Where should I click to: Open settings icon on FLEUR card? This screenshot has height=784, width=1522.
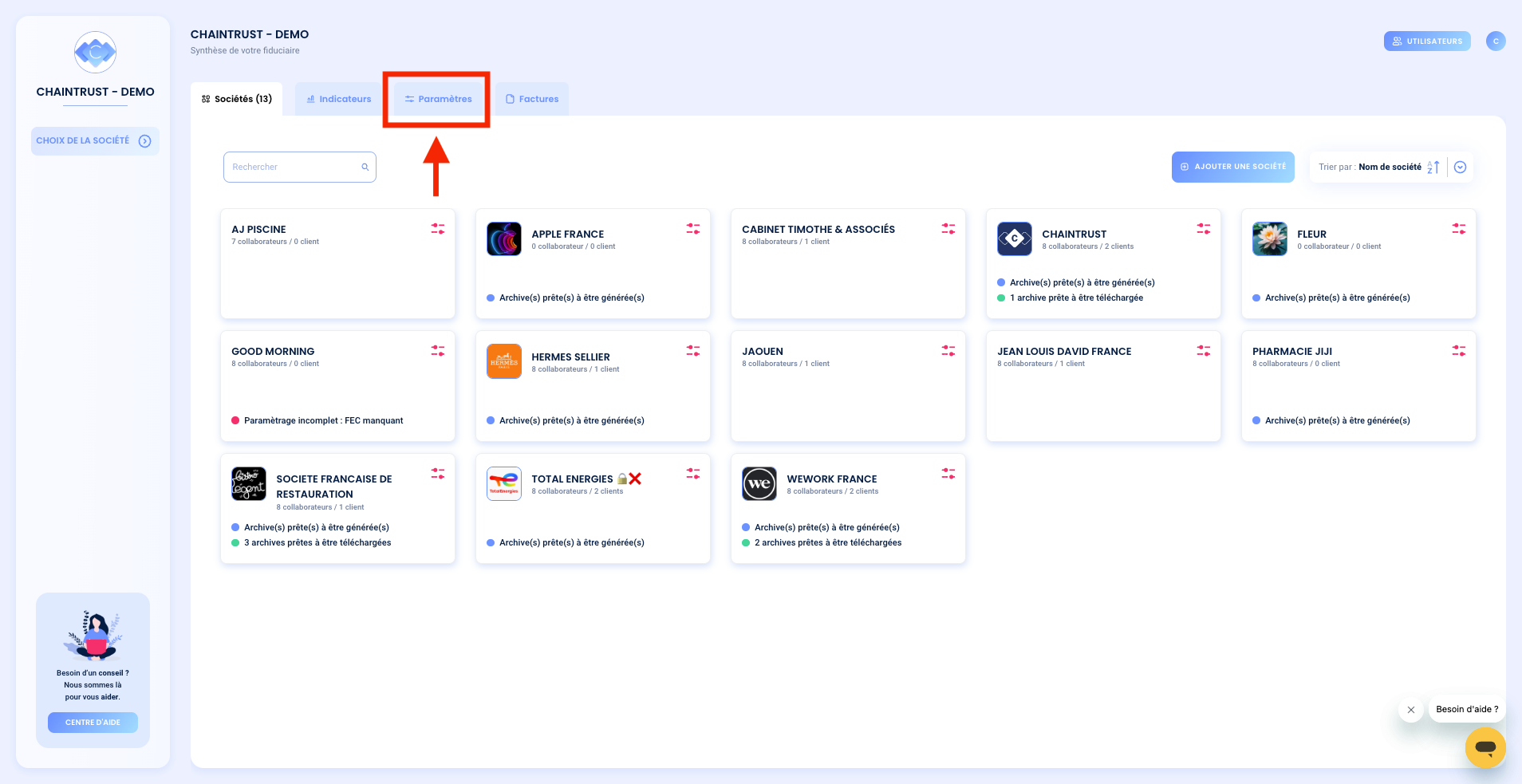1459,229
